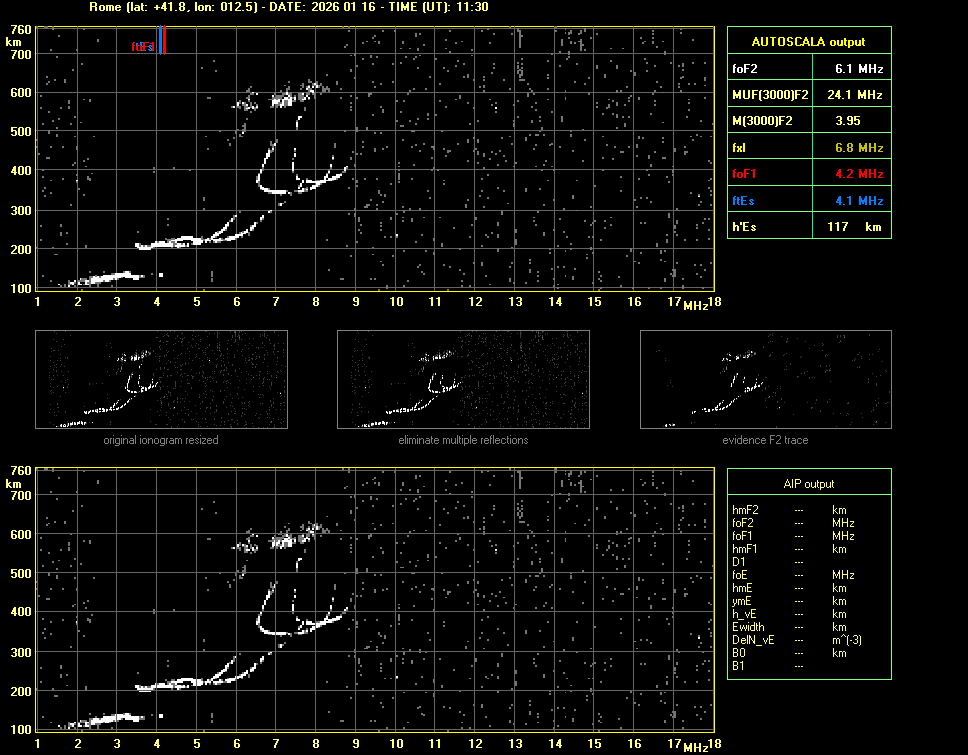The width and height of the screenshot is (968, 755).
Task: Click the 600 km label on lower height axis
Action: [21, 536]
